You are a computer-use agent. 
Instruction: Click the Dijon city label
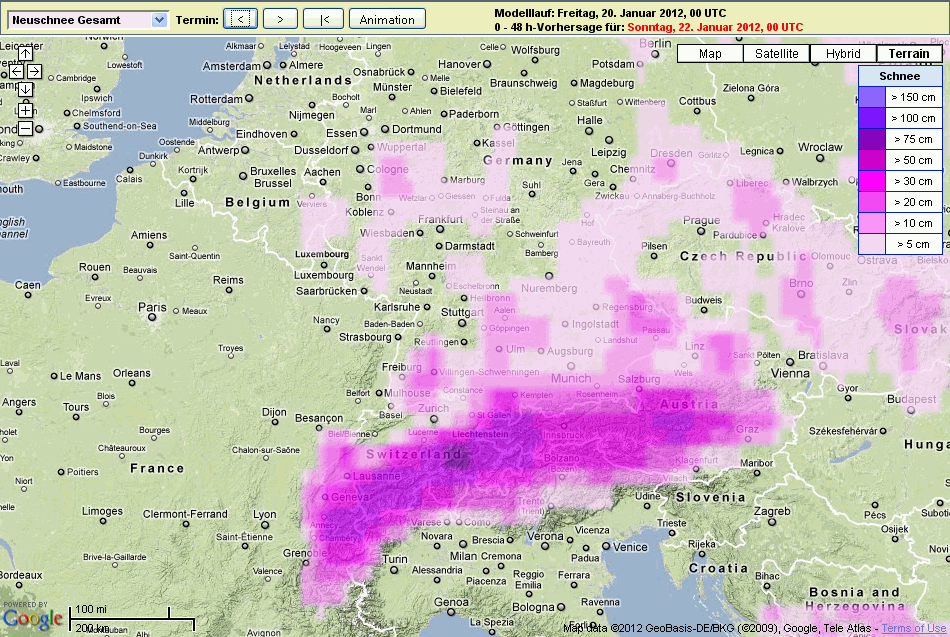tap(274, 412)
